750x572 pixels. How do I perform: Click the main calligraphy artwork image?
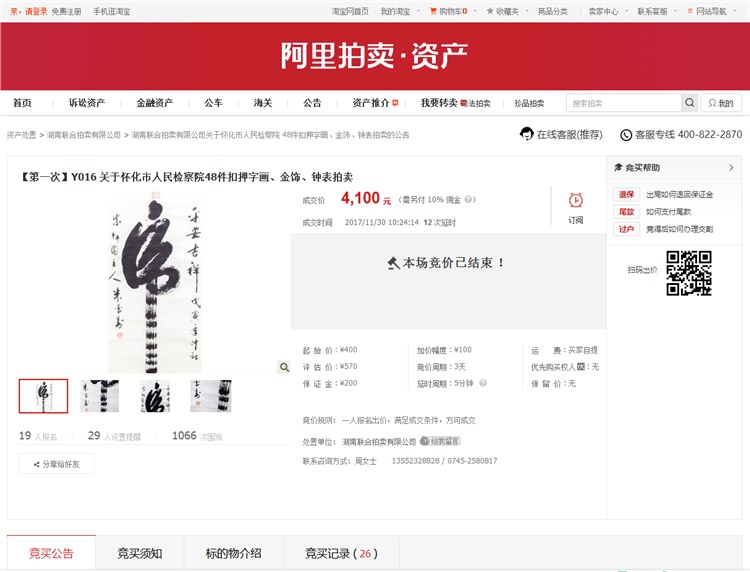coord(154,282)
